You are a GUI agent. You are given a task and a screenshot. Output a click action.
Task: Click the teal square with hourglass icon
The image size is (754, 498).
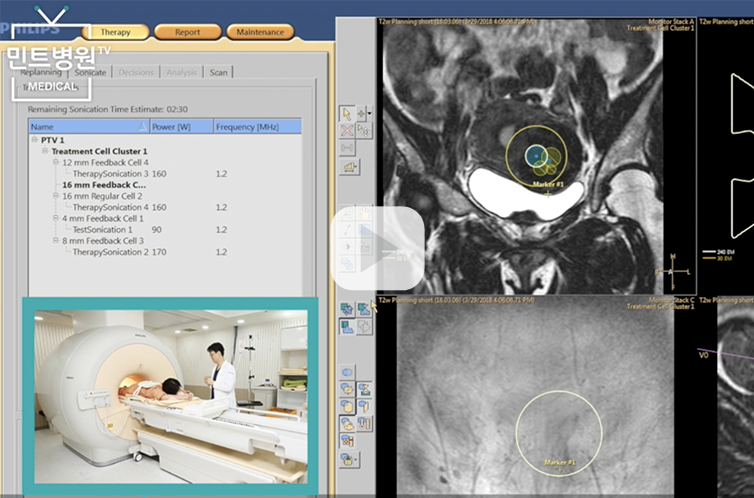click(x=364, y=309)
